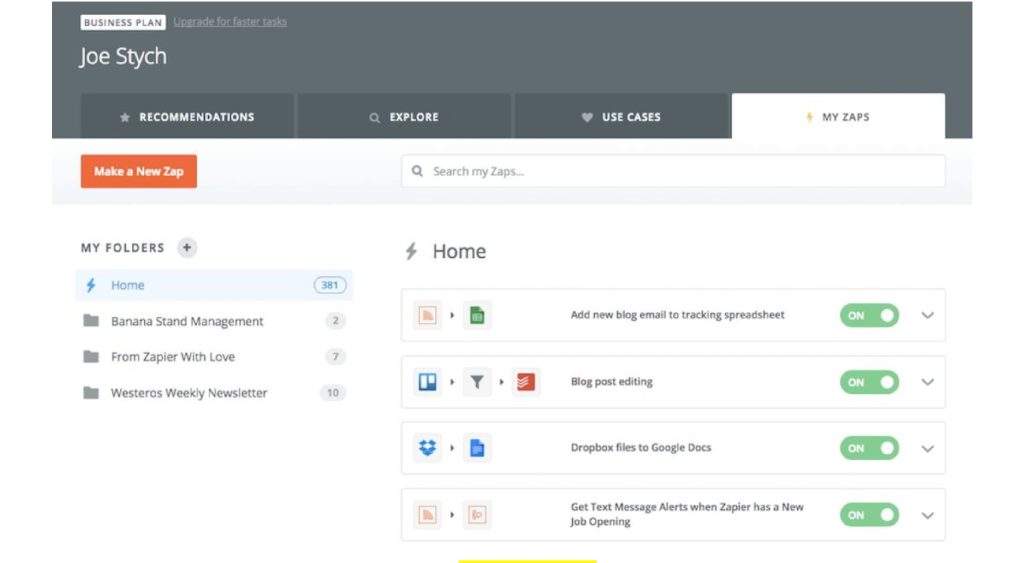This screenshot has height=563, width=1024.
Task: Click the folder icon beside From Zapier With Love
Action: point(91,357)
